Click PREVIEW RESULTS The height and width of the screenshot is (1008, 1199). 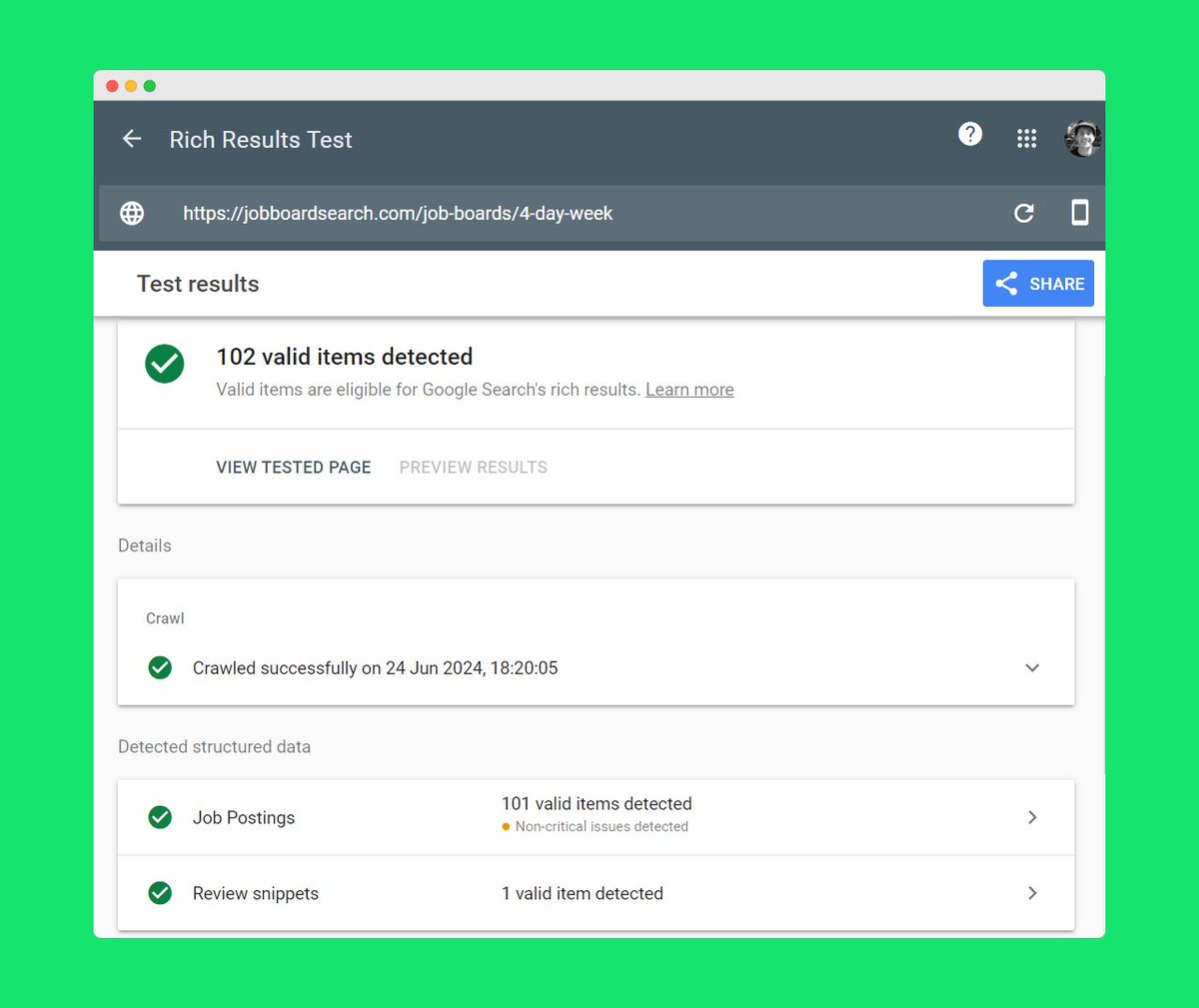(474, 468)
